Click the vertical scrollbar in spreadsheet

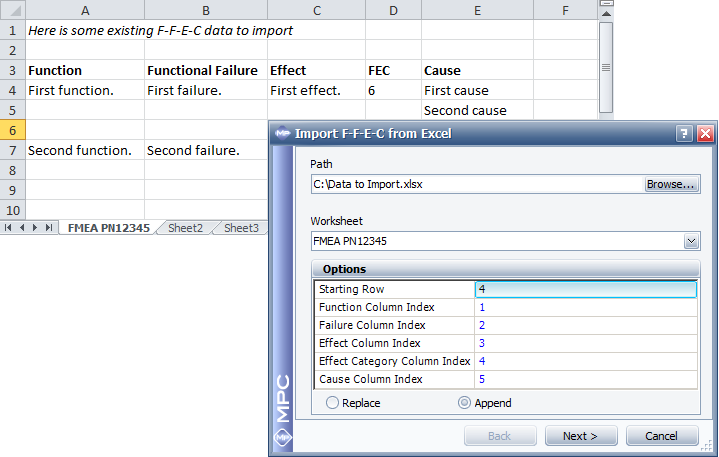click(x=605, y=67)
